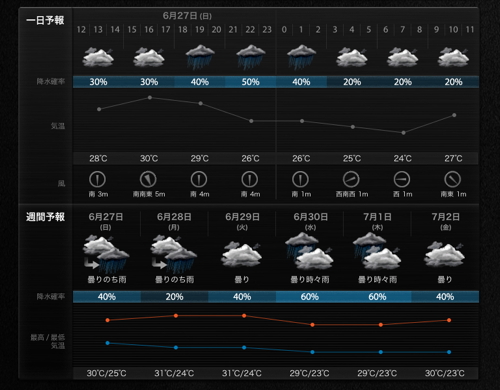Open the 6月28日 weekly cloudy-then-rain icon

coord(174,254)
